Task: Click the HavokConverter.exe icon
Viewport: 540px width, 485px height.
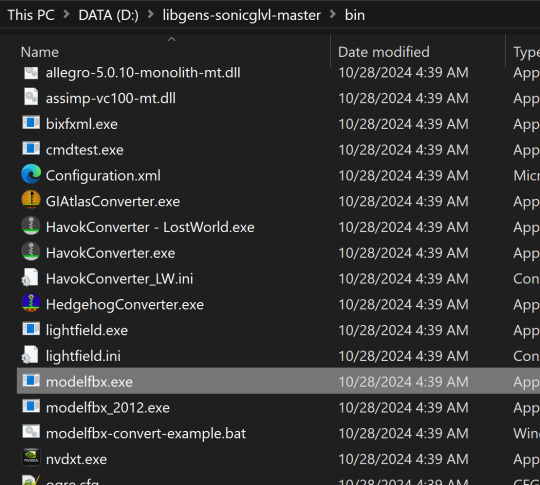Action: (31, 251)
